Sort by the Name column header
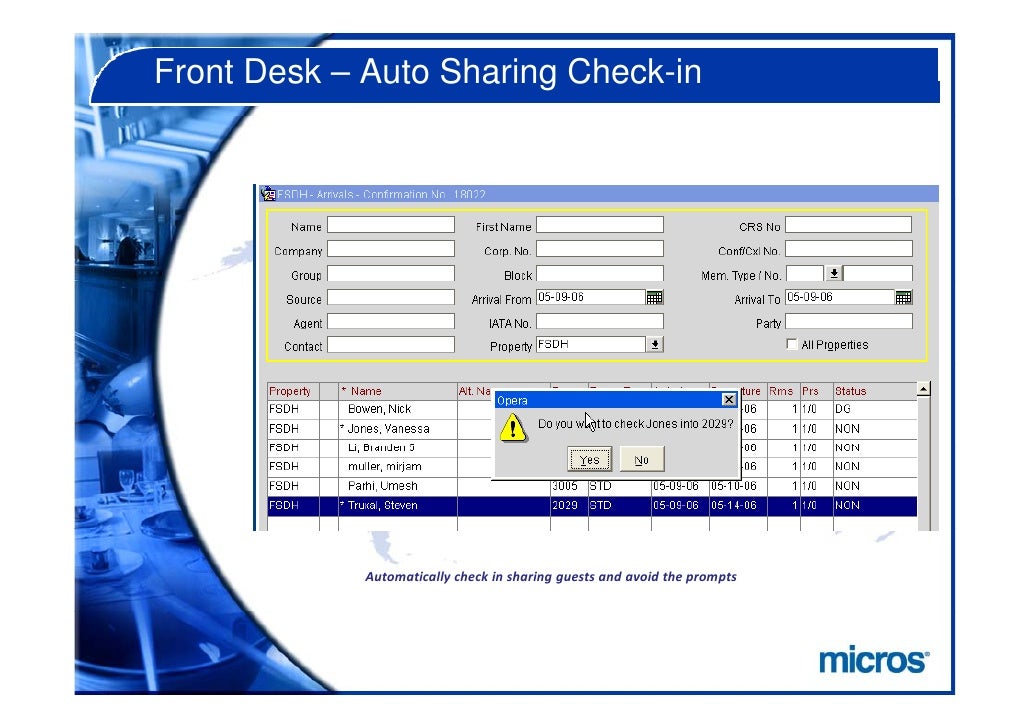 (x=397, y=391)
